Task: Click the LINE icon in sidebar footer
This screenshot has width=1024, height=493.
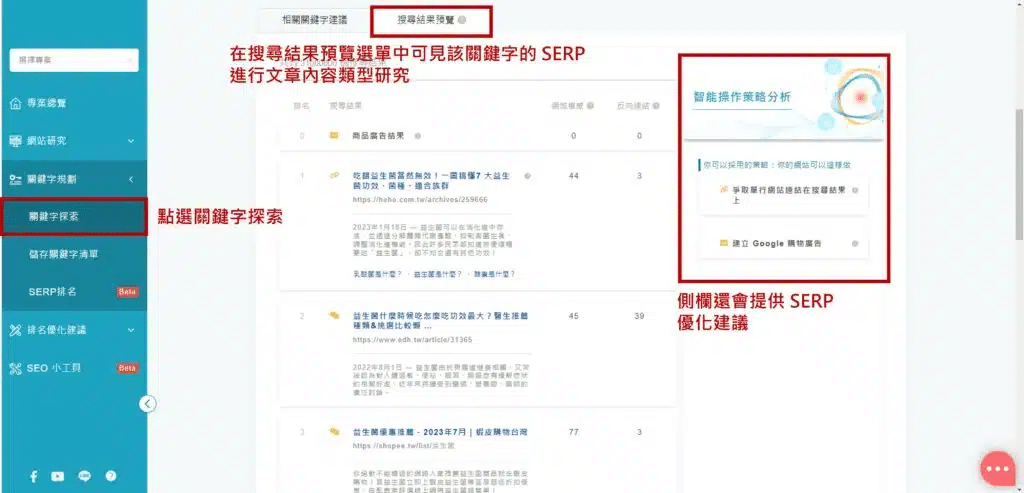Action: tap(84, 477)
